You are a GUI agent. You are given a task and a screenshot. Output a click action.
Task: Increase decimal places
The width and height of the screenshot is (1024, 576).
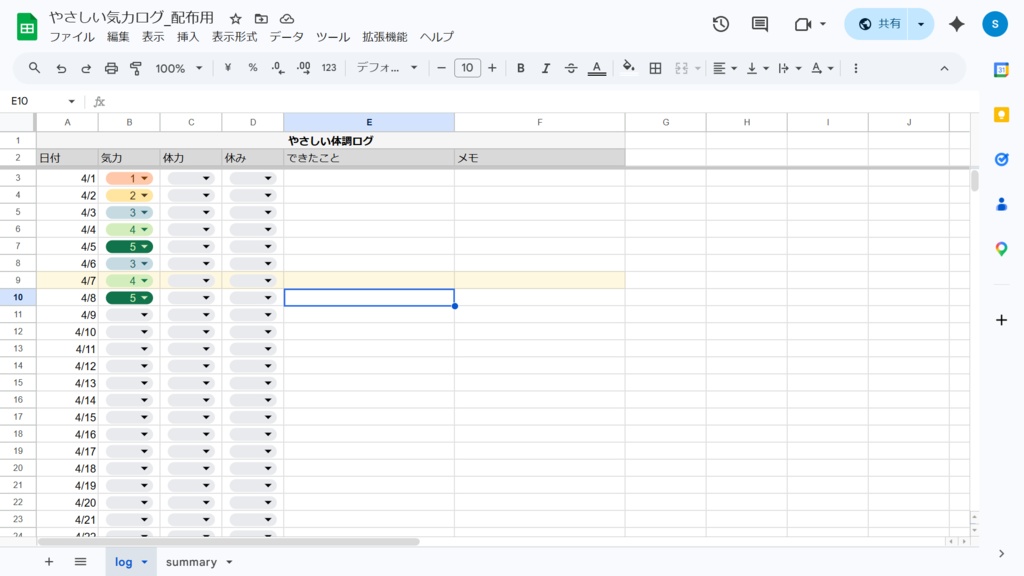point(303,68)
